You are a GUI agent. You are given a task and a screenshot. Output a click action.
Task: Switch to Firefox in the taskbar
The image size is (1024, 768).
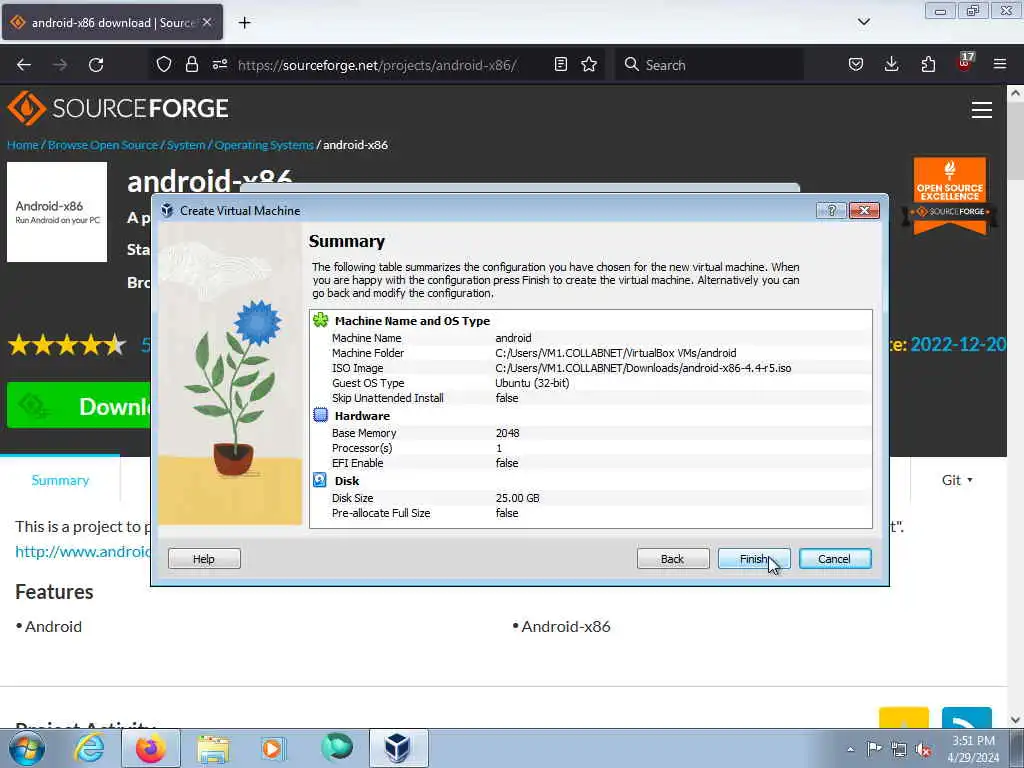[150, 748]
